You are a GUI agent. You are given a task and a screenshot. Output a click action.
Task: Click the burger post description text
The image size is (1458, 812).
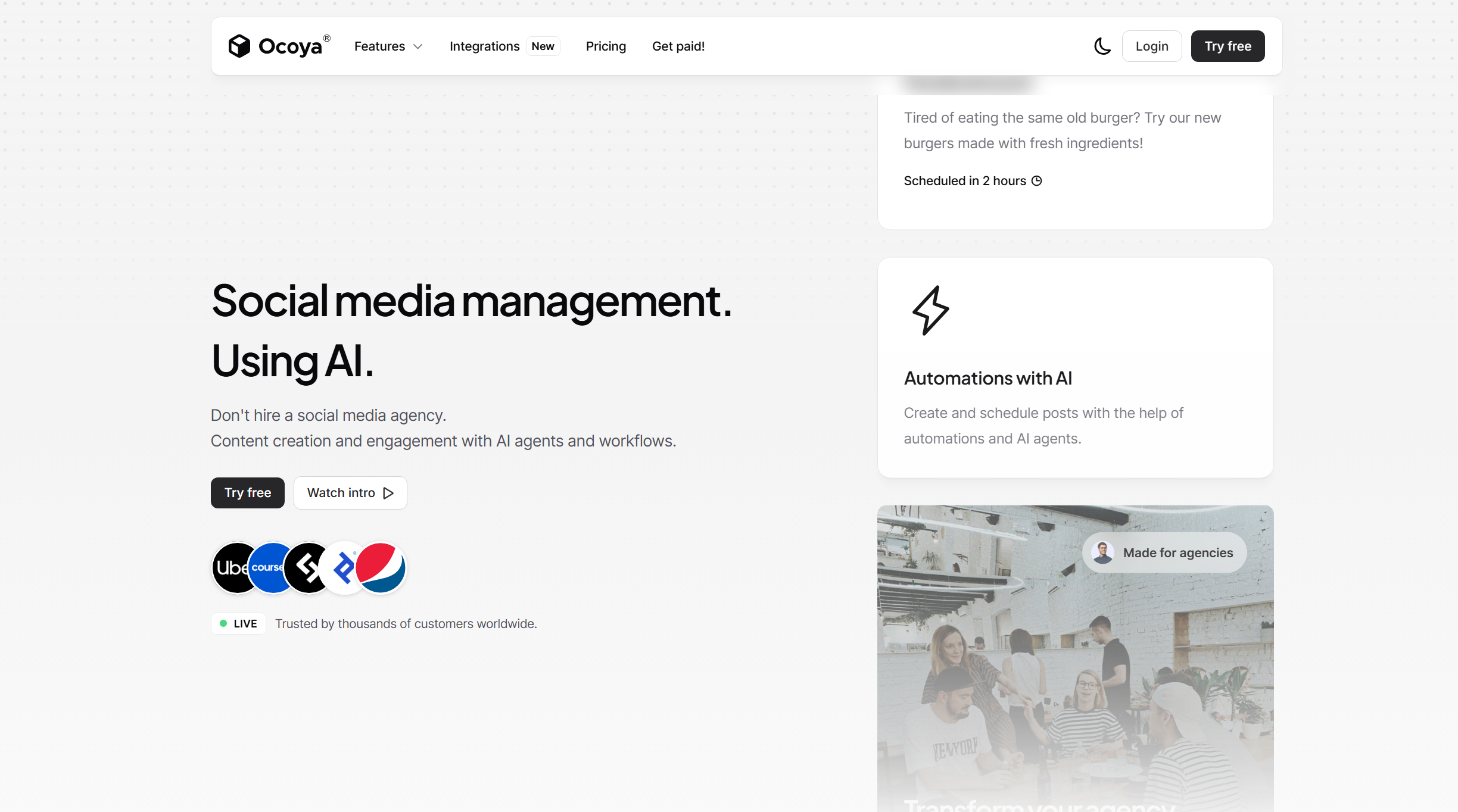coord(1062,130)
